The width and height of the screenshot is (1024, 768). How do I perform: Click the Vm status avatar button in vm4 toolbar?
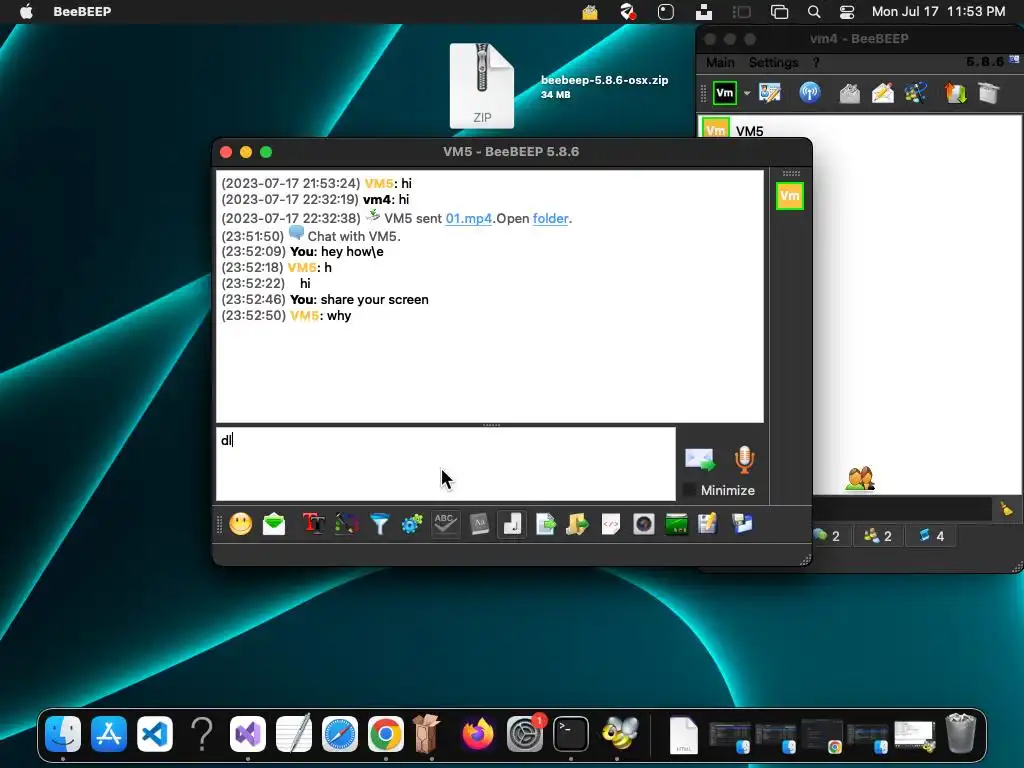[725, 93]
